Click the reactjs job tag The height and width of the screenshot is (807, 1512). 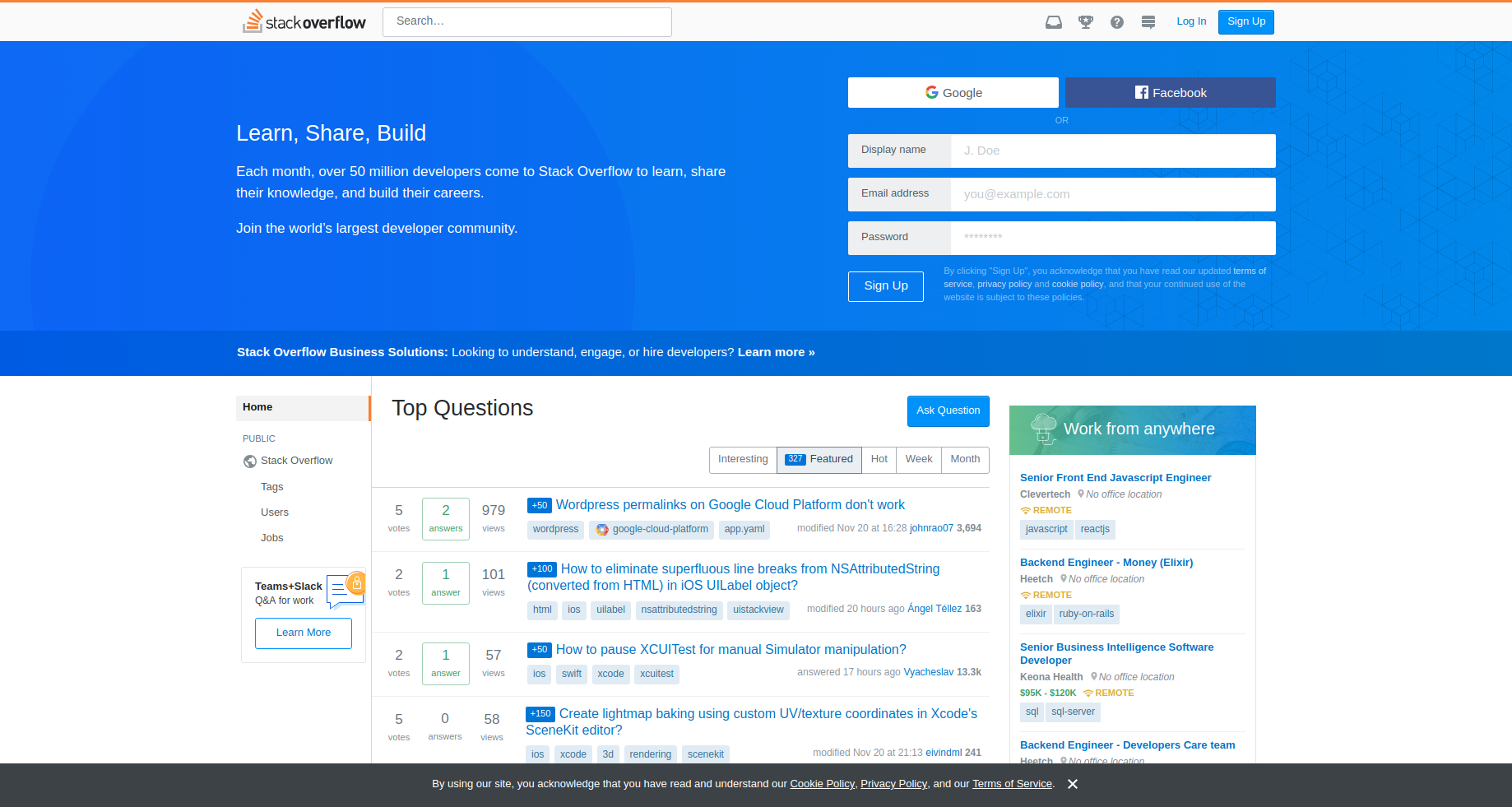1095,530
